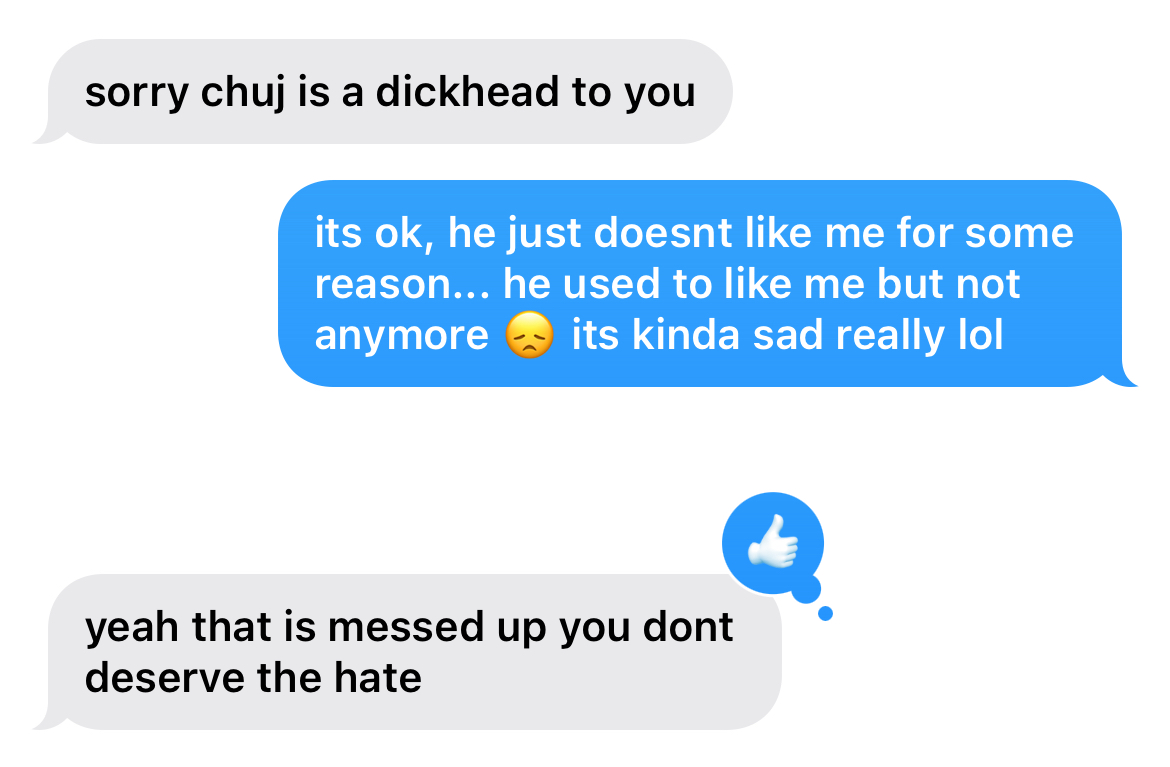Click the small blue tapback trailing dot
Screen dimensions: 1170x767
click(x=825, y=613)
